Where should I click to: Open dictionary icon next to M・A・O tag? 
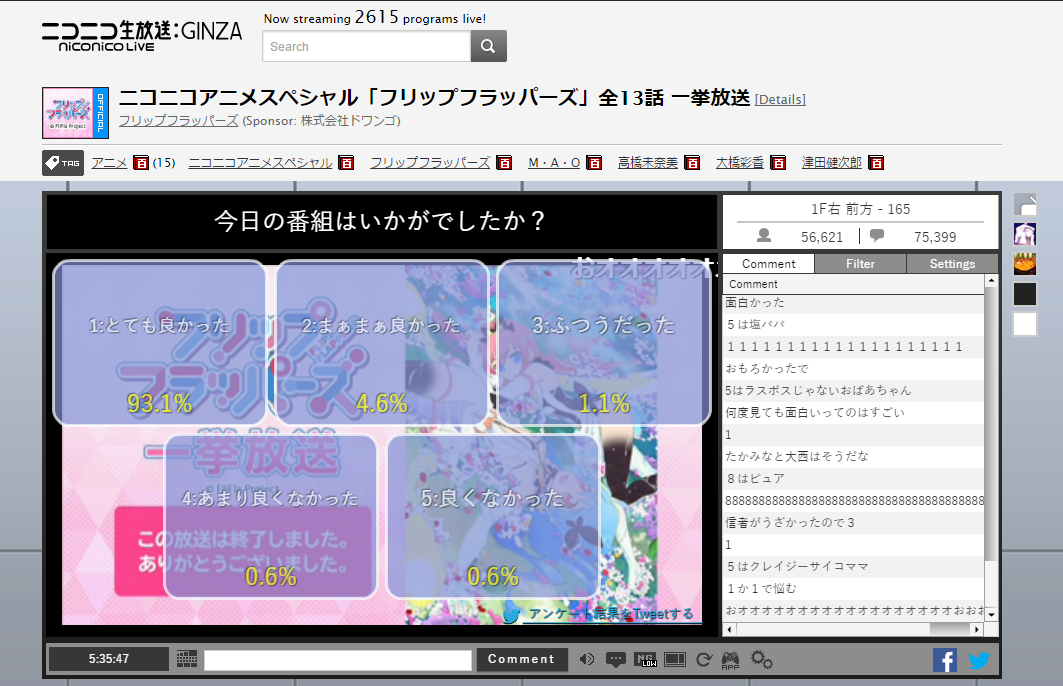pyautogui.click(x=594, y=163)
